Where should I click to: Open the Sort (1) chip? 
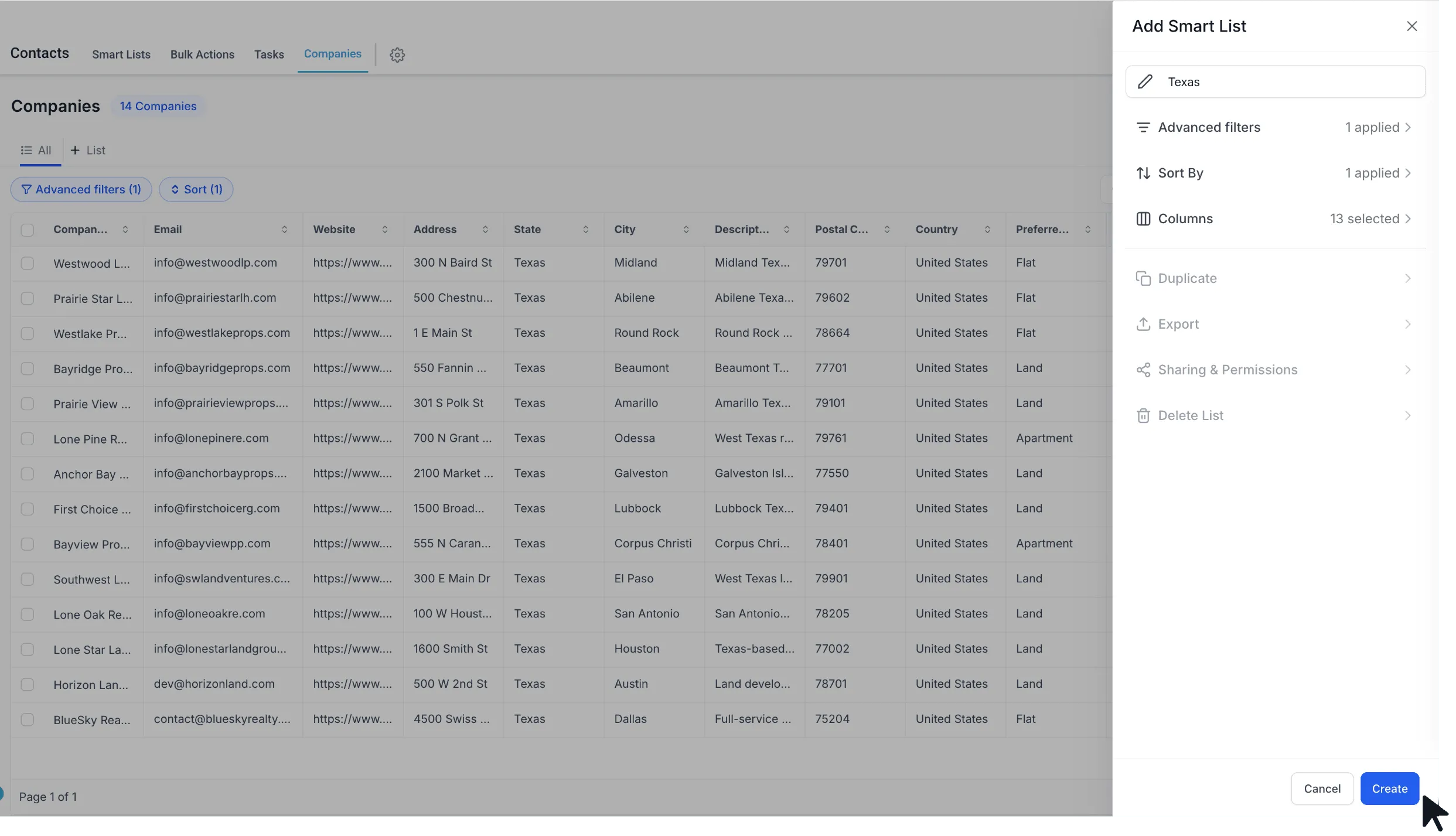click(x=196, y=189)
